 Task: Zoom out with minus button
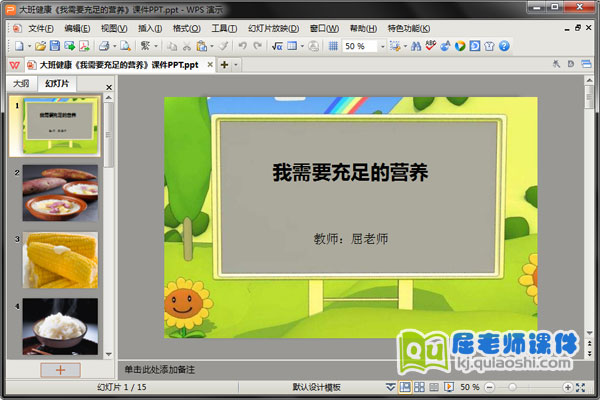(489, 387)
